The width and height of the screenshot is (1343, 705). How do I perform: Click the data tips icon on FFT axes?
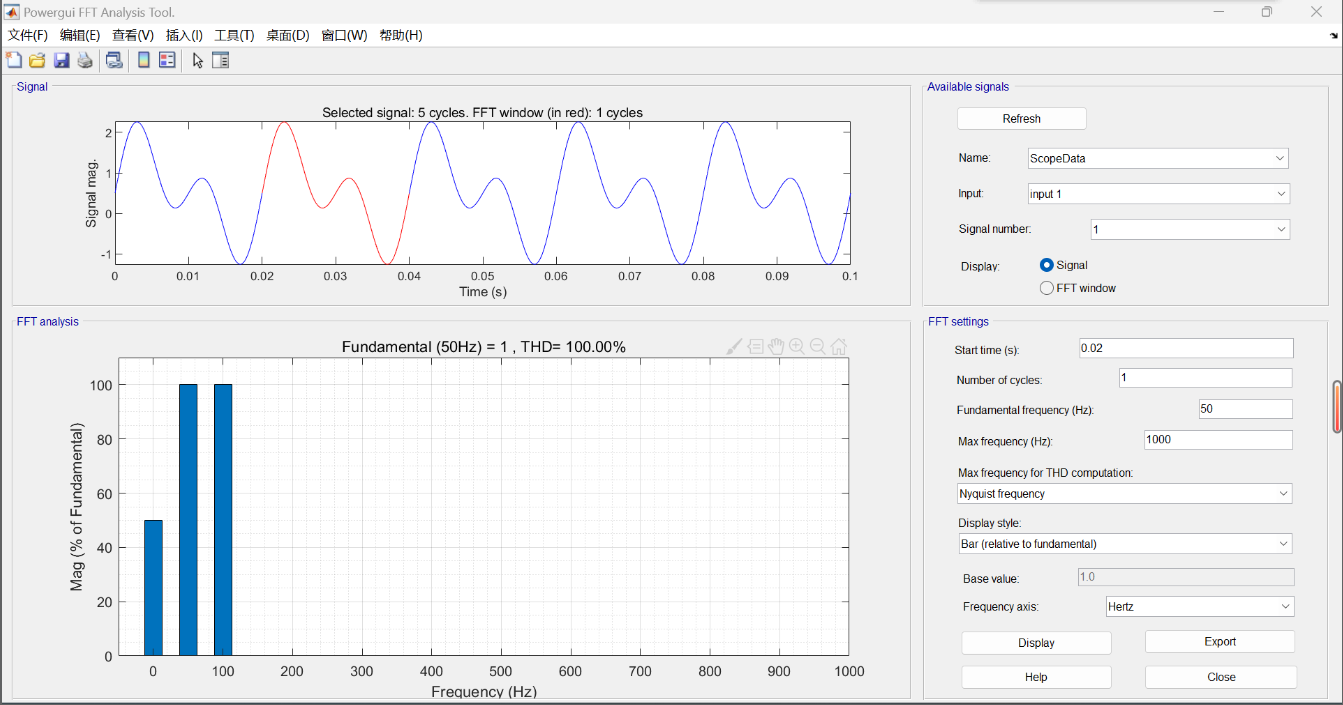pos(756,347)
